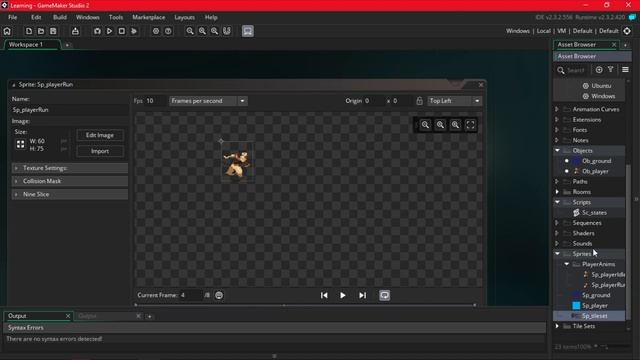Open the Marketplace menu
640x360 pixels.
click(149, 17)
